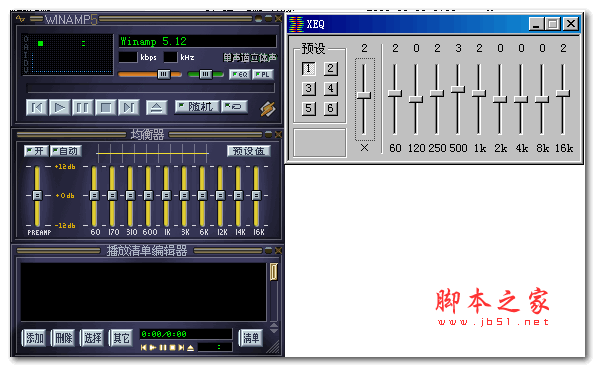Toggle the PL playlist window button
Viewport: 596px width, 368px height.
[x=262, y=75]
